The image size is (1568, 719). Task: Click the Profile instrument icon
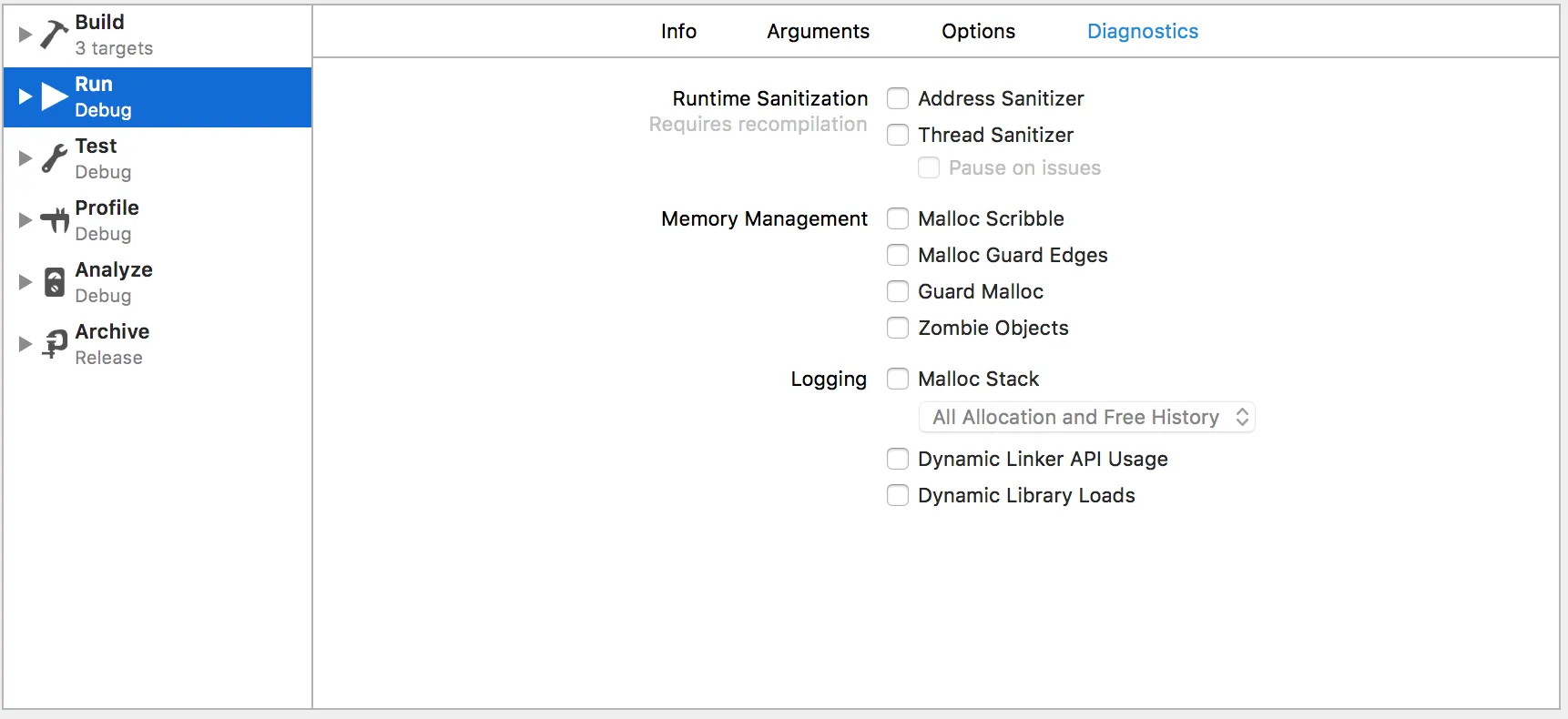tap(55, 220)
